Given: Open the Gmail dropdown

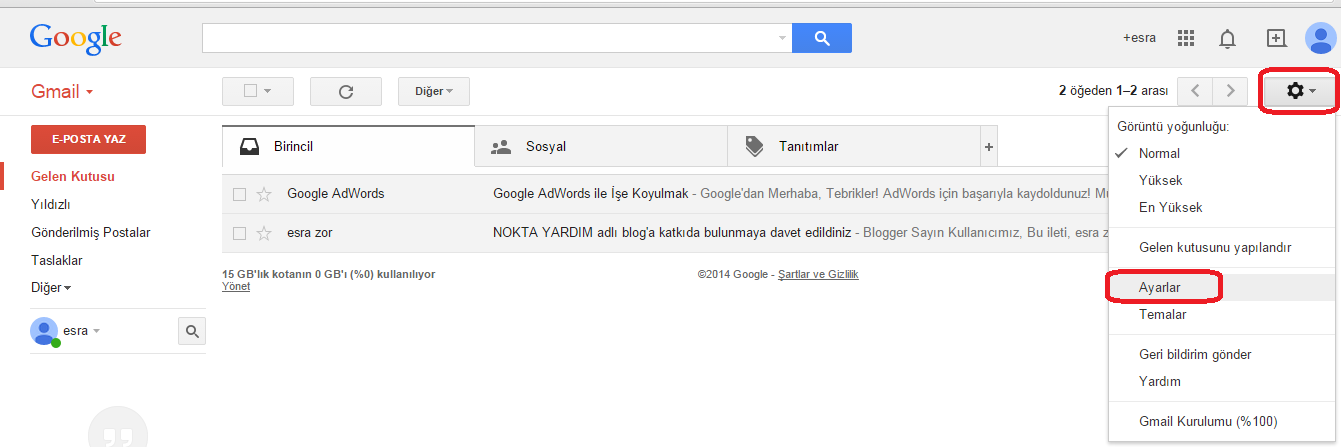Looking at the screenshot, I should pos(62,92).
